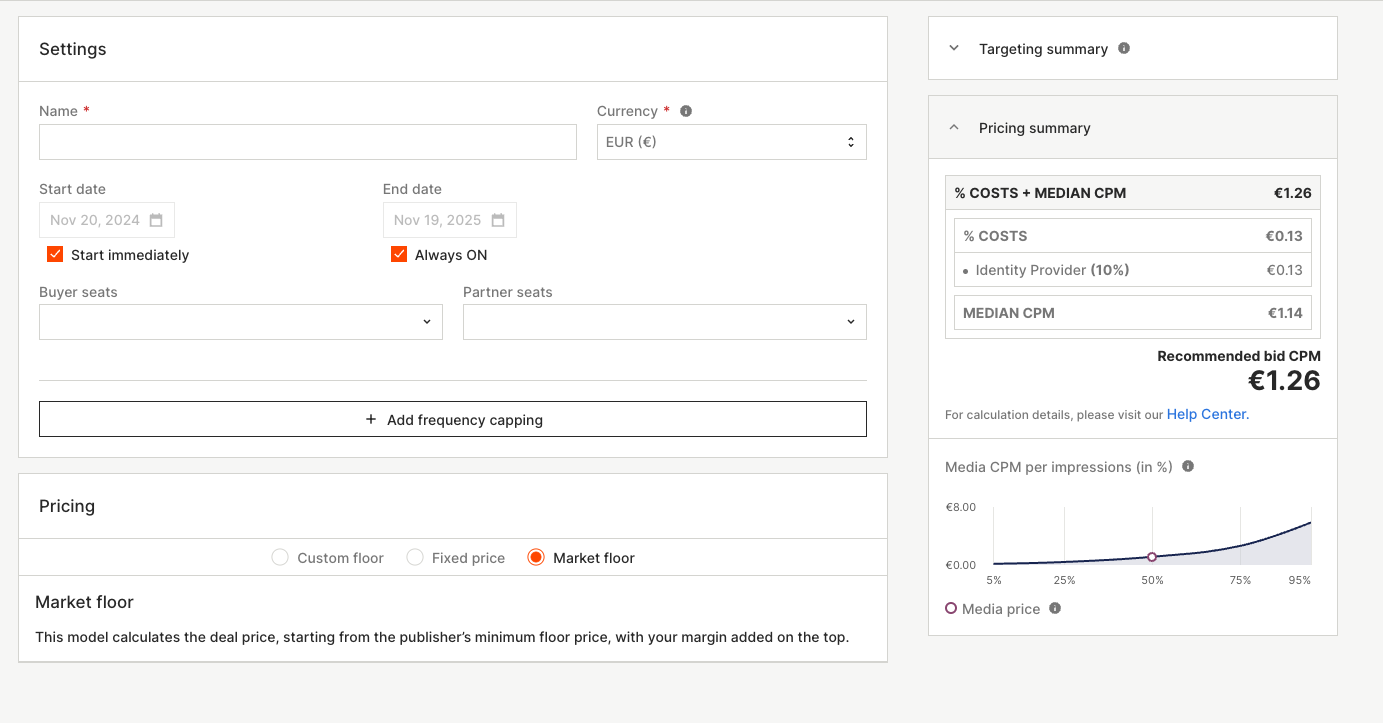Select the Market floor radio button
The width and height of the screenshot is (1383, 723).
[536, 558]
